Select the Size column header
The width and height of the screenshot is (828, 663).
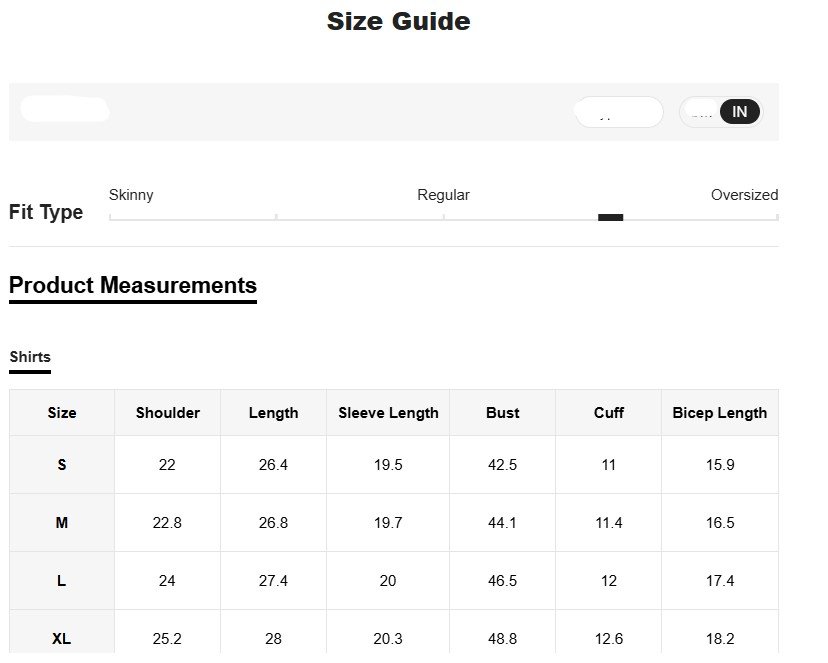[62, 413]
